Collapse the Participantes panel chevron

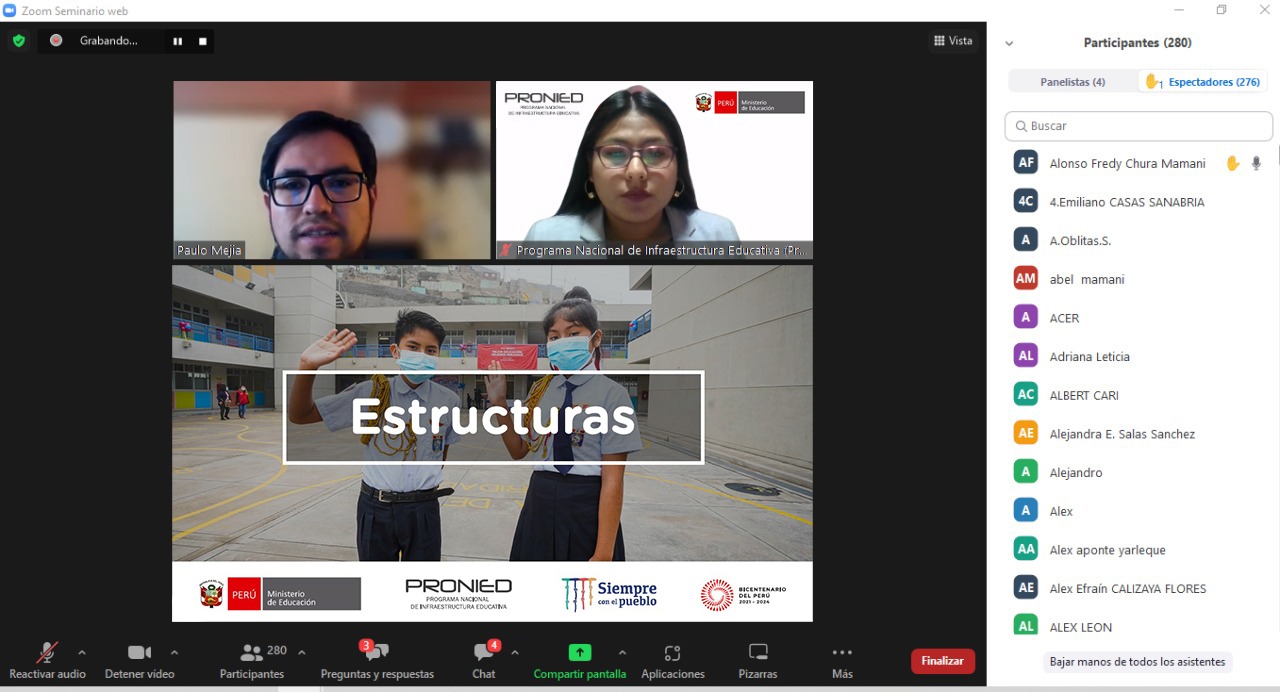click(1009, 43)
